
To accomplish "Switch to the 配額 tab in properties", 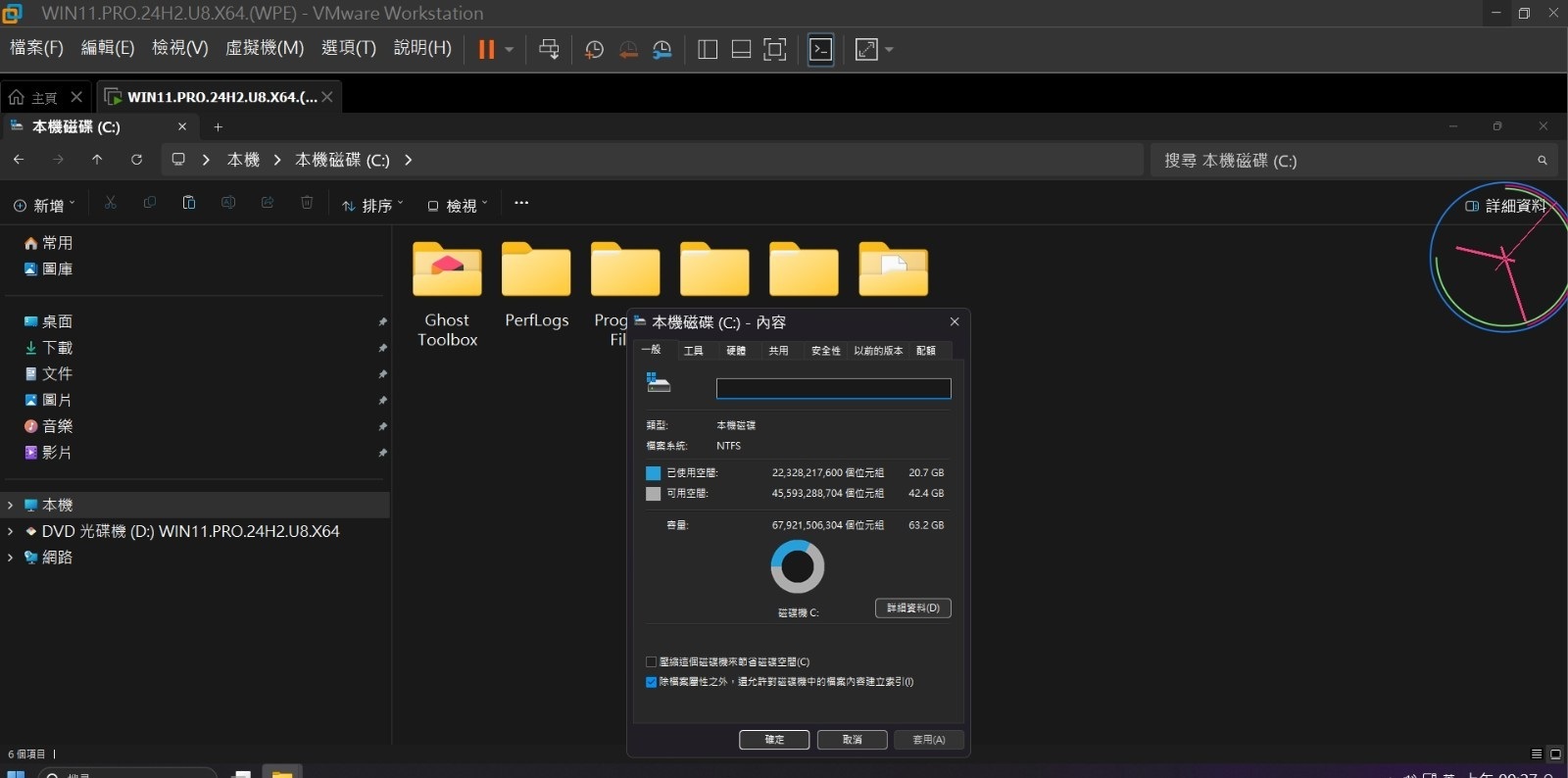I will click(926, 351).
